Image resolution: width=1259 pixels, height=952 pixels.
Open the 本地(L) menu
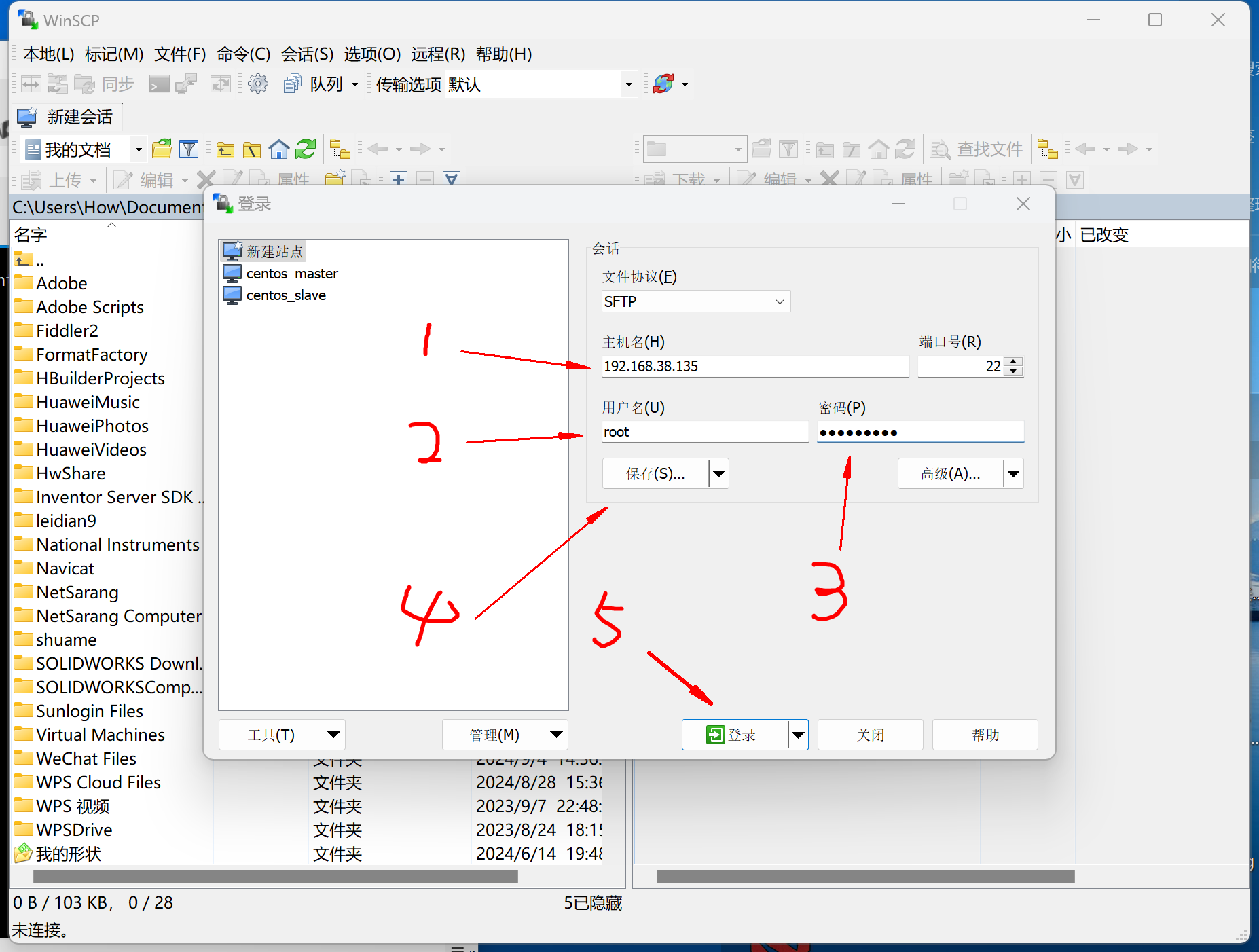click(x=48, y=54)
